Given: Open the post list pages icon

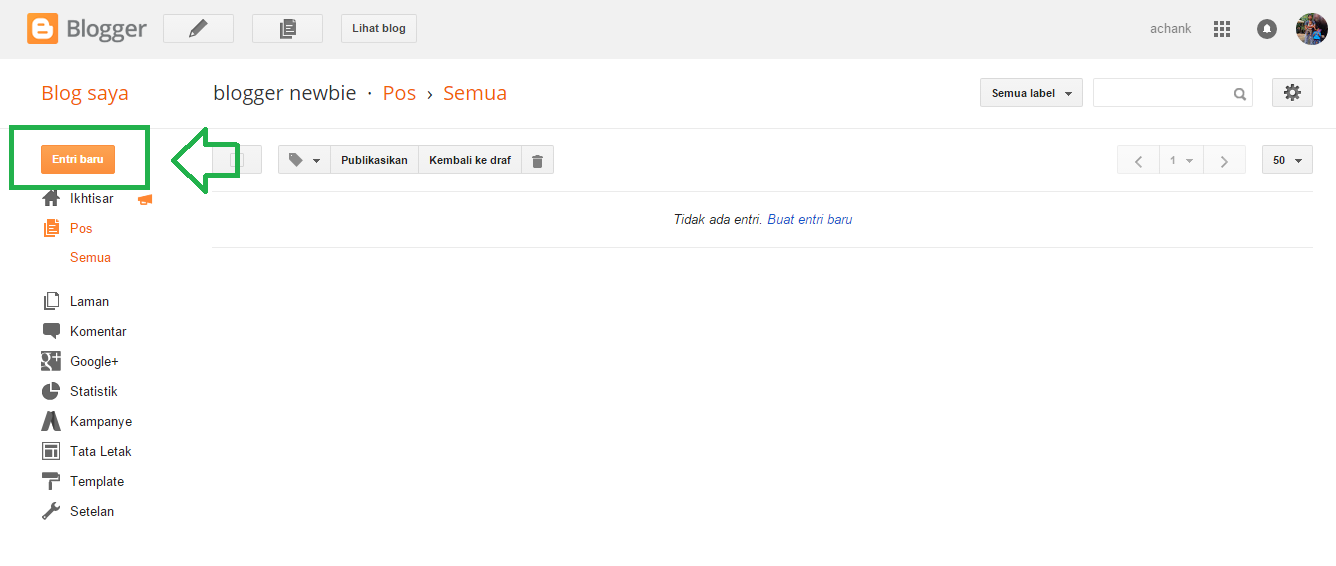Looking at the screenshot, I should click(287, 29).
